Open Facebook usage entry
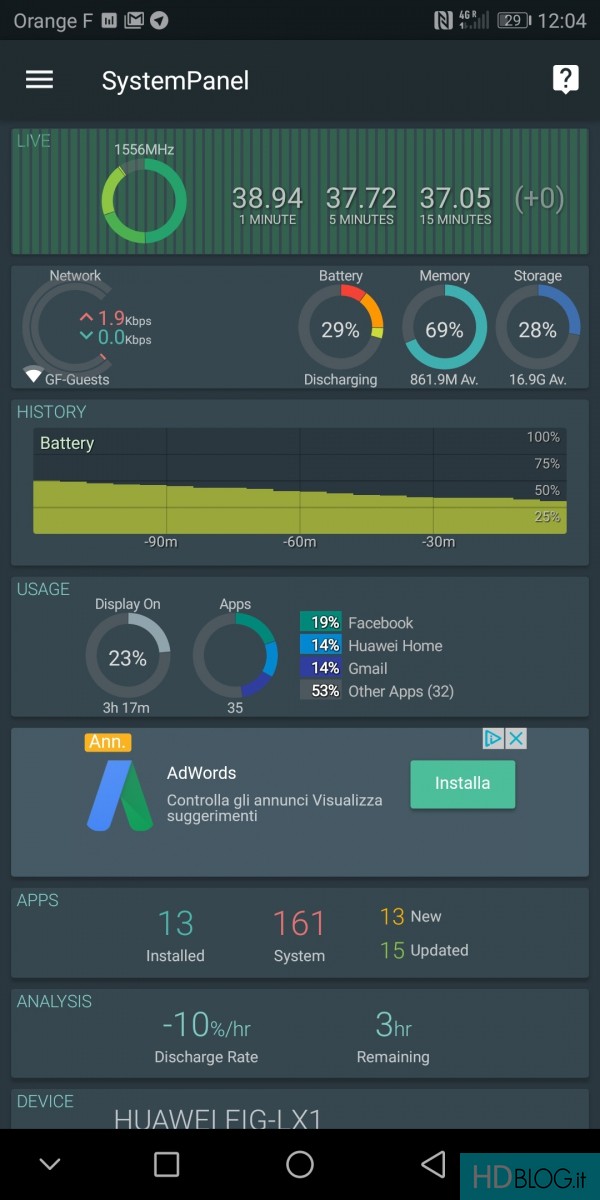 [380, 623]
